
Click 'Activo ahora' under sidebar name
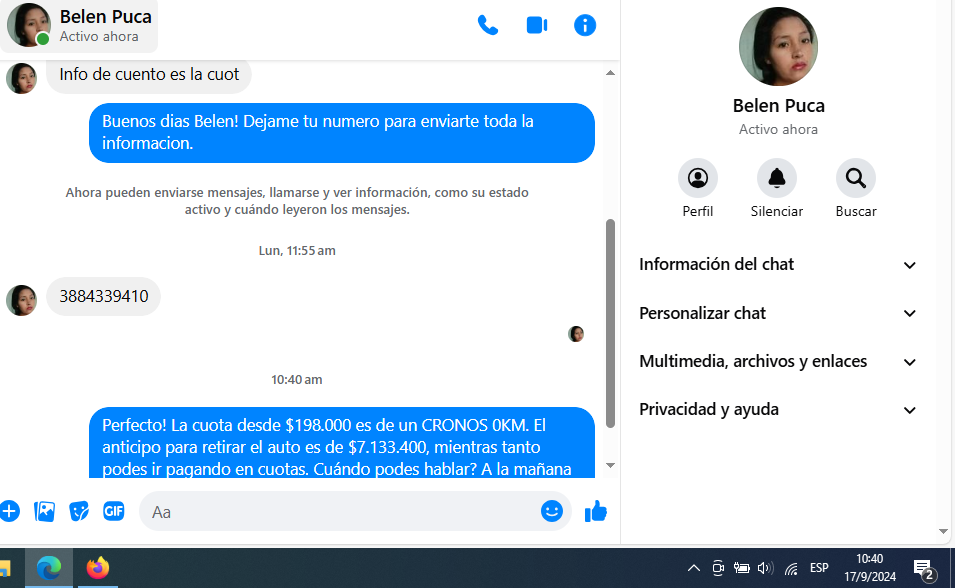778,129
